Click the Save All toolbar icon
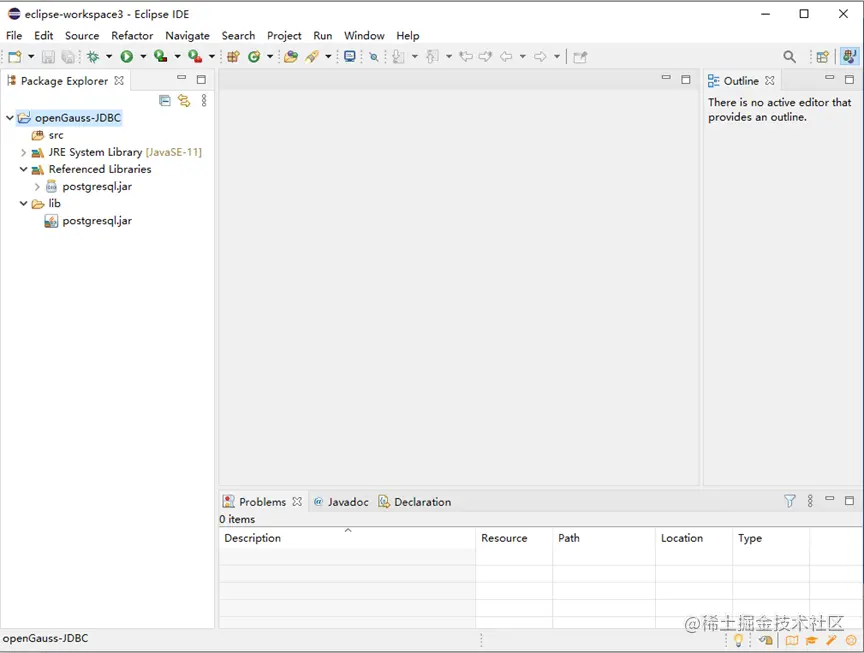This screenshot has width=864, height=653. [x=68, y=57]
